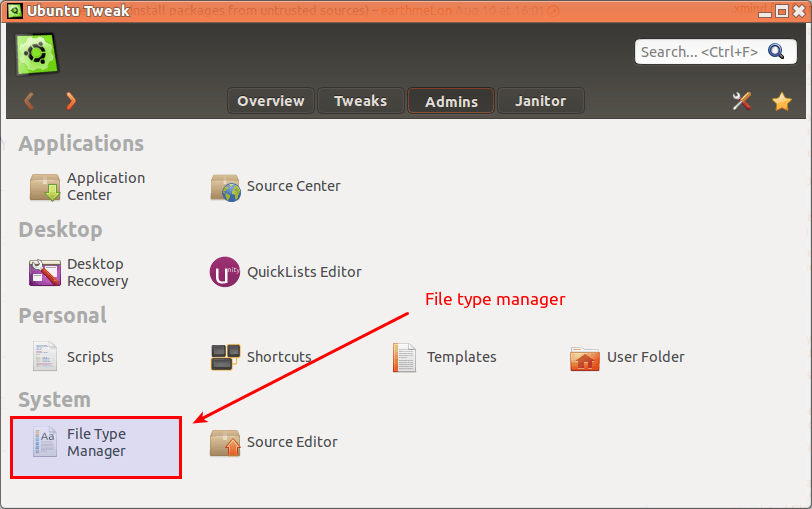Open the Janitor tab
Image resolution: width=812 pixels, height=509 pixels.
click(540, 101)
